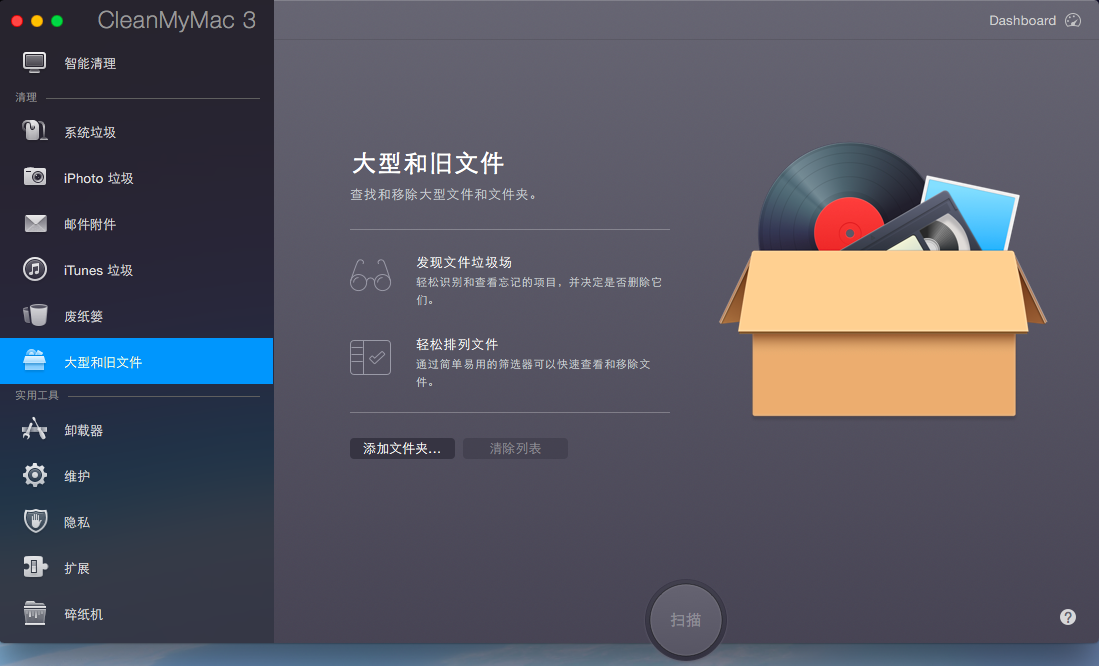The image size is (1099, 666).
Task: Click the help question mark icon
Action: [1067, 617]
